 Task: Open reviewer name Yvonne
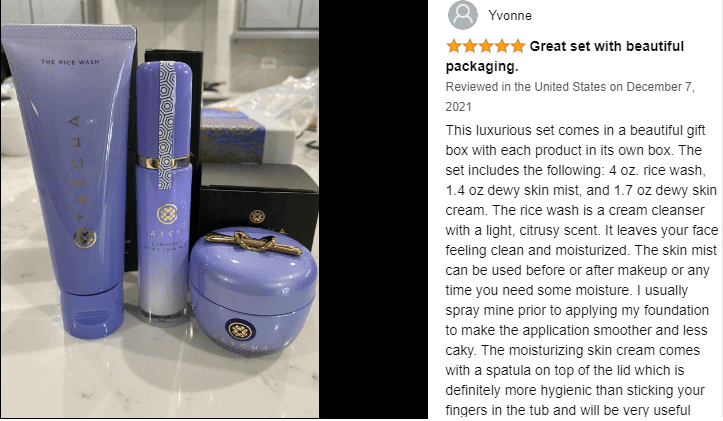point(510,16)
